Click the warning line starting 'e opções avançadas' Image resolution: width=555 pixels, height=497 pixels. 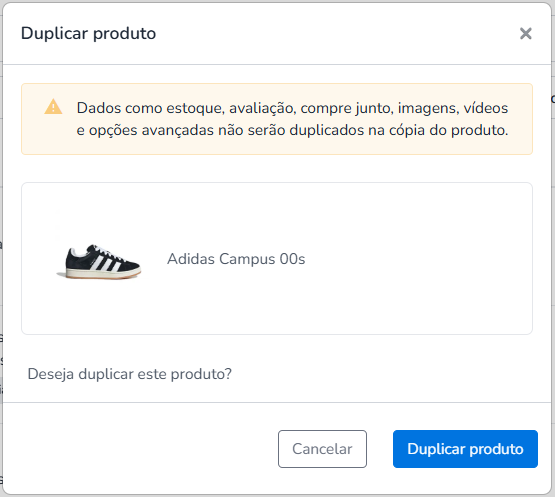pos(292,130)
